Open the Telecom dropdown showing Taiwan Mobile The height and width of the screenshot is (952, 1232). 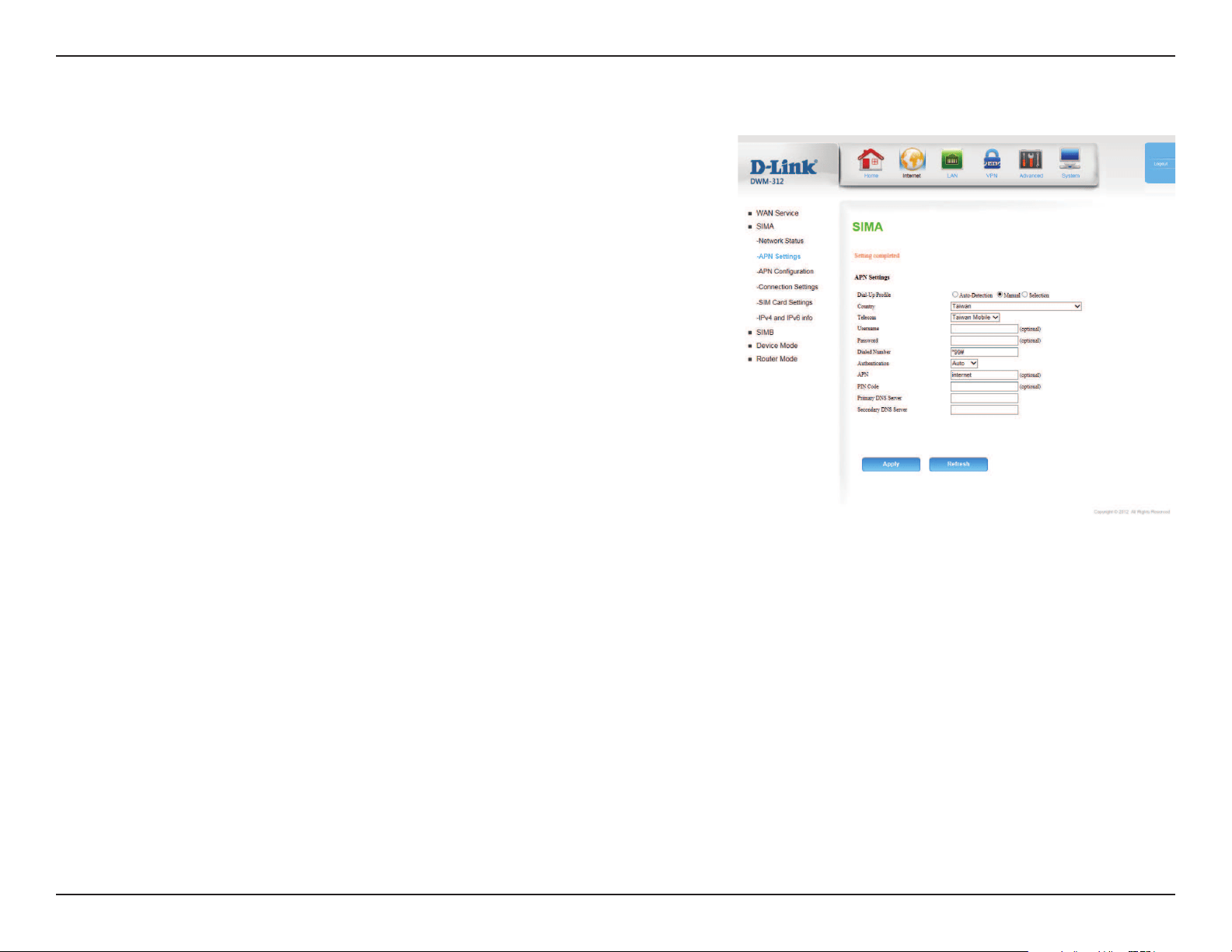point(975,317)
